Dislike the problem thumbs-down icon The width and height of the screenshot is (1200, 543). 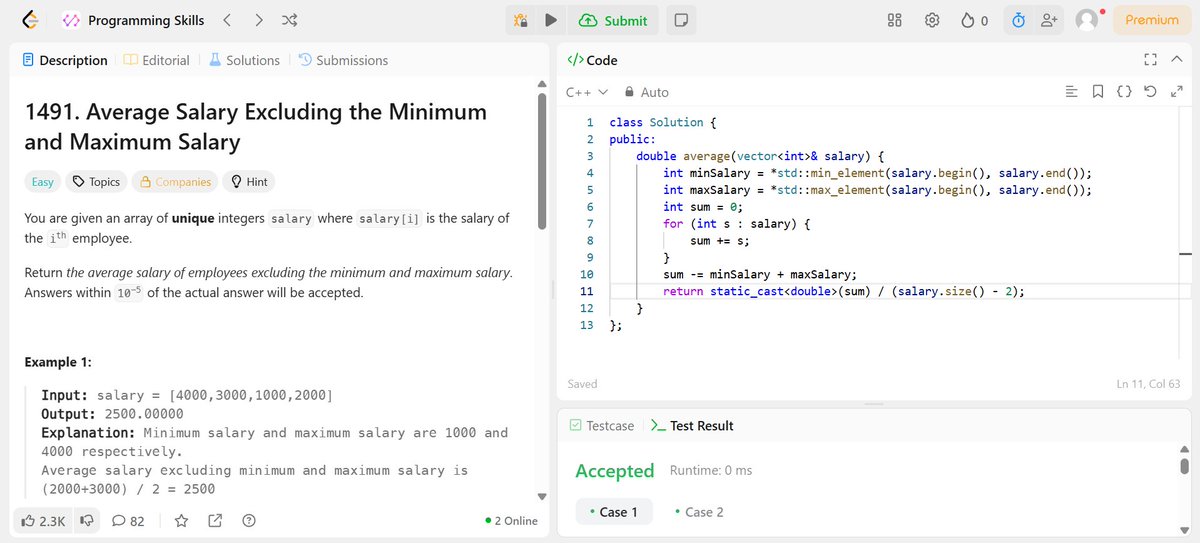[x=87, y=520]
